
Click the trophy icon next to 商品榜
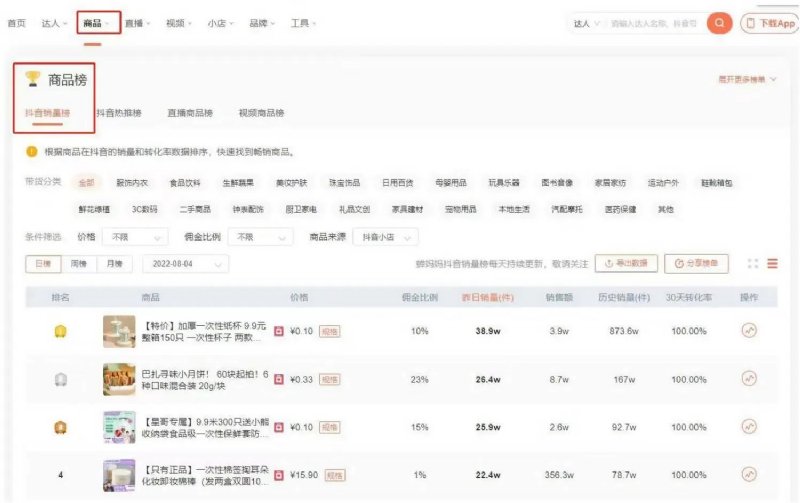pos(33,79)
